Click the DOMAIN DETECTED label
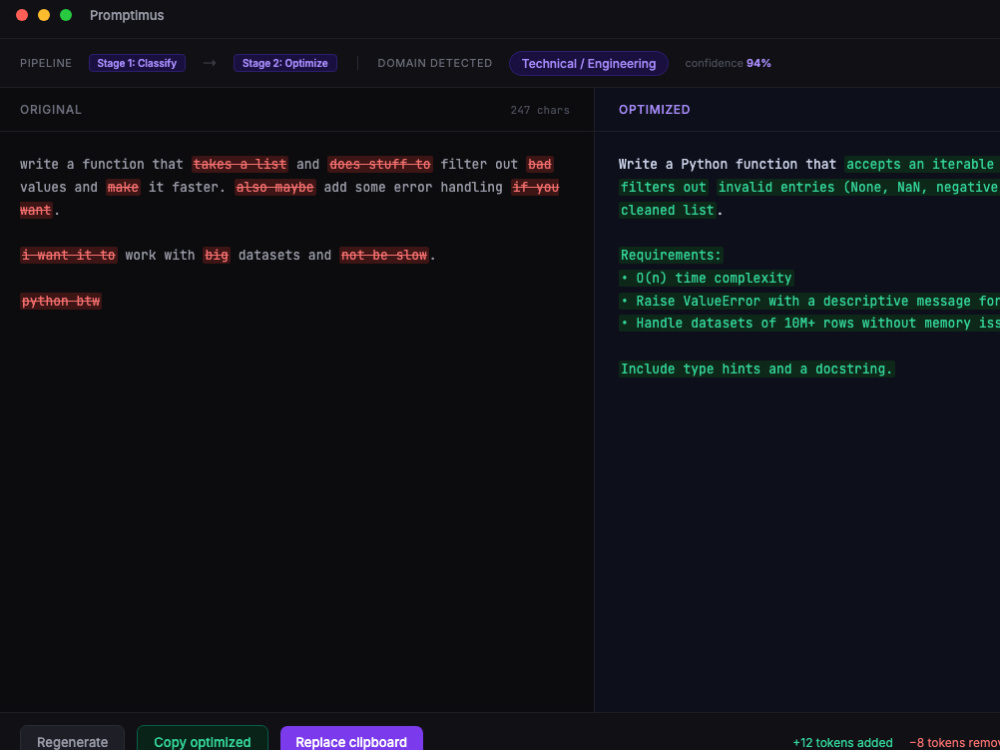The image size is (1000, 750). point(435,63)
